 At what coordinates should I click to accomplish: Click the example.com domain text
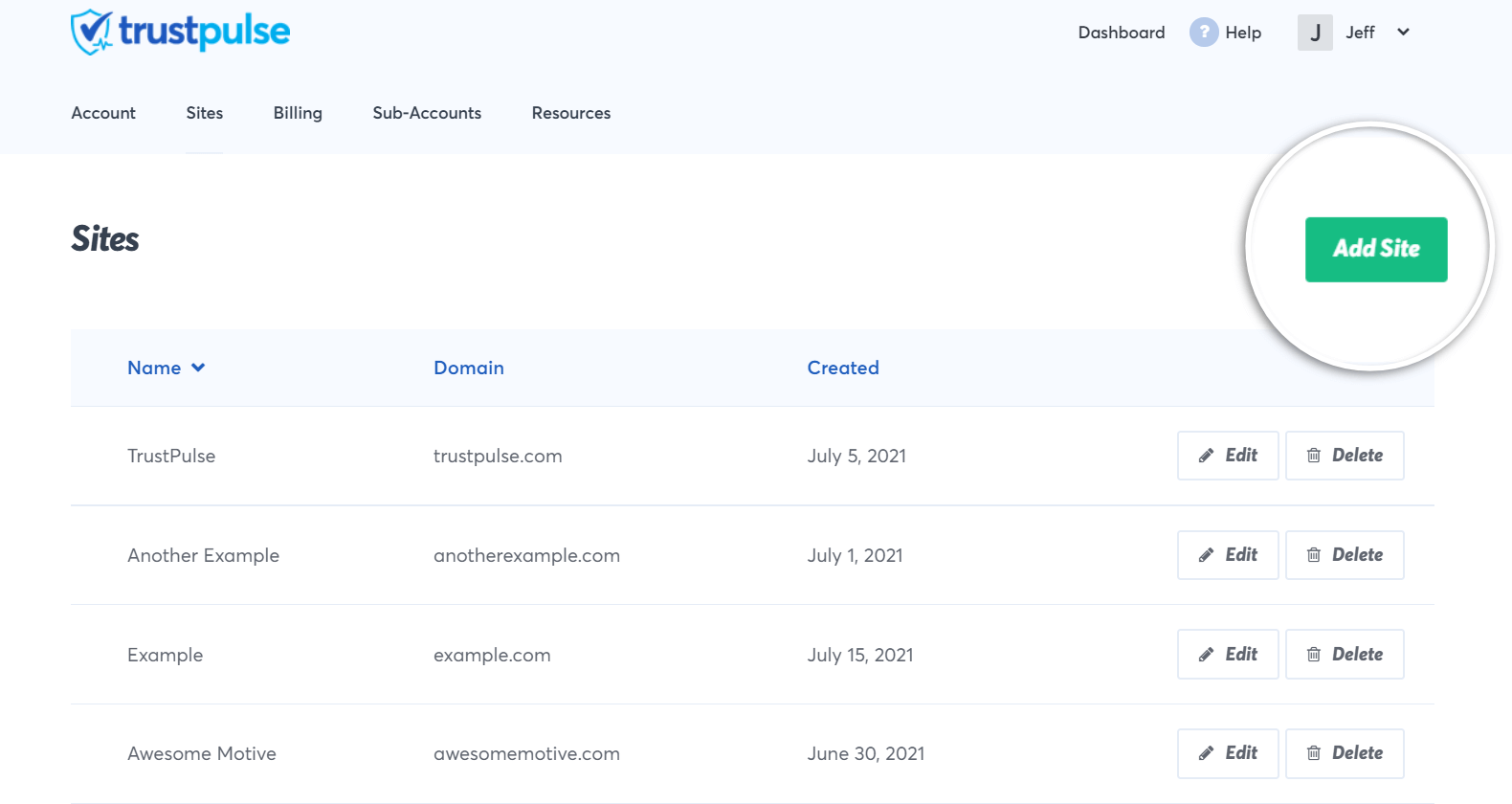tap(492, 656)
